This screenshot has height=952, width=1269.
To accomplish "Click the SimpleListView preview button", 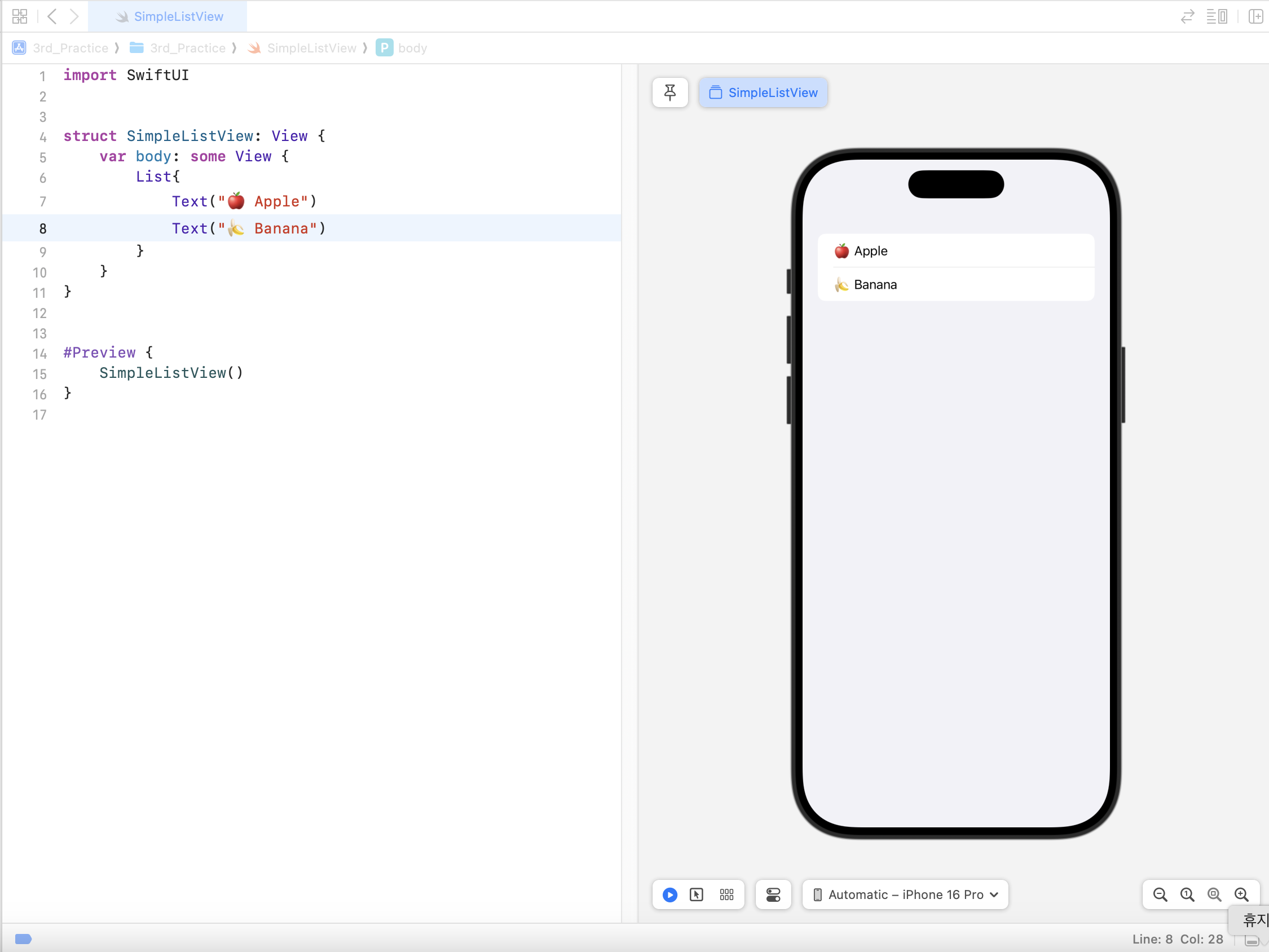I will click(x=763, y=92).
